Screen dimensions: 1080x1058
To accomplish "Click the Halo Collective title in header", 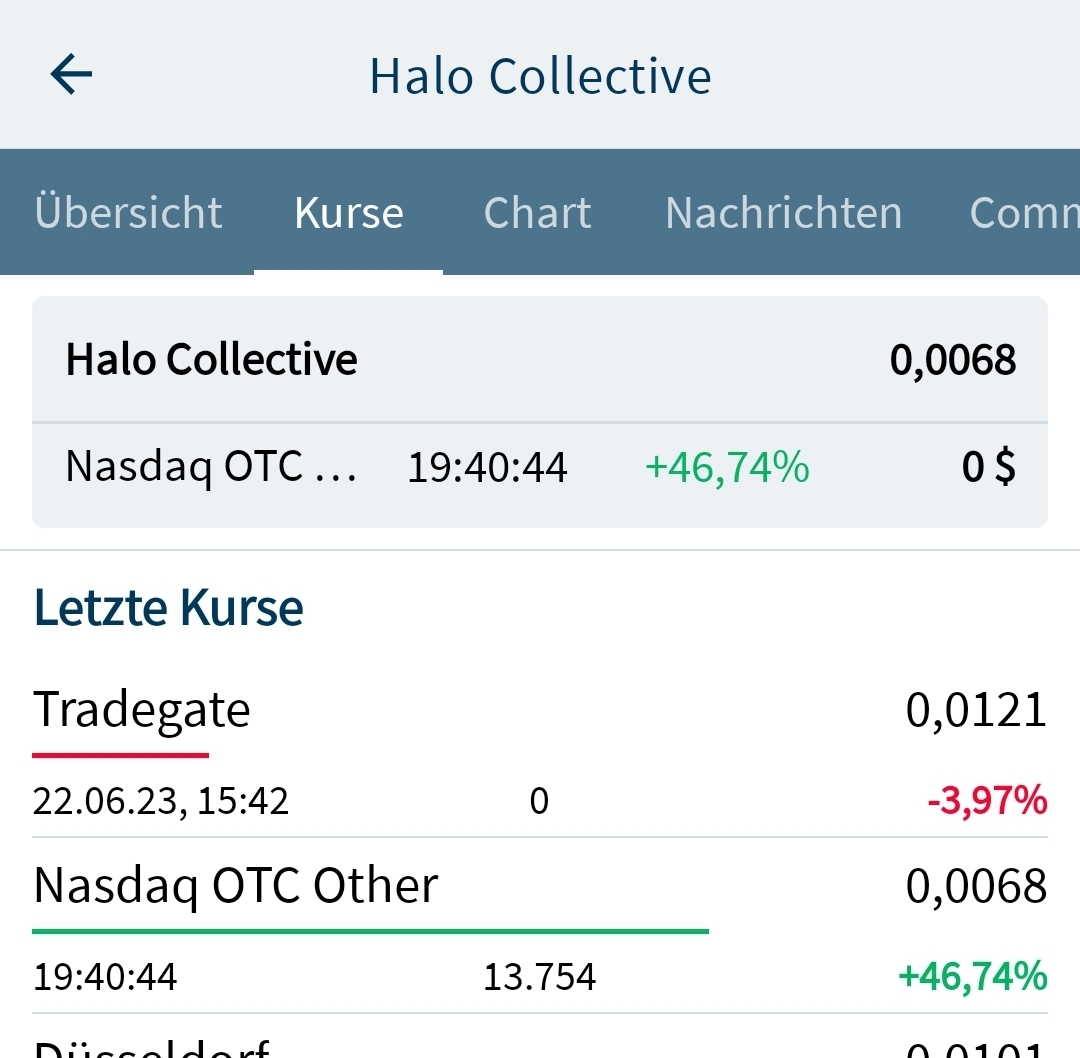I will (540, 74).
